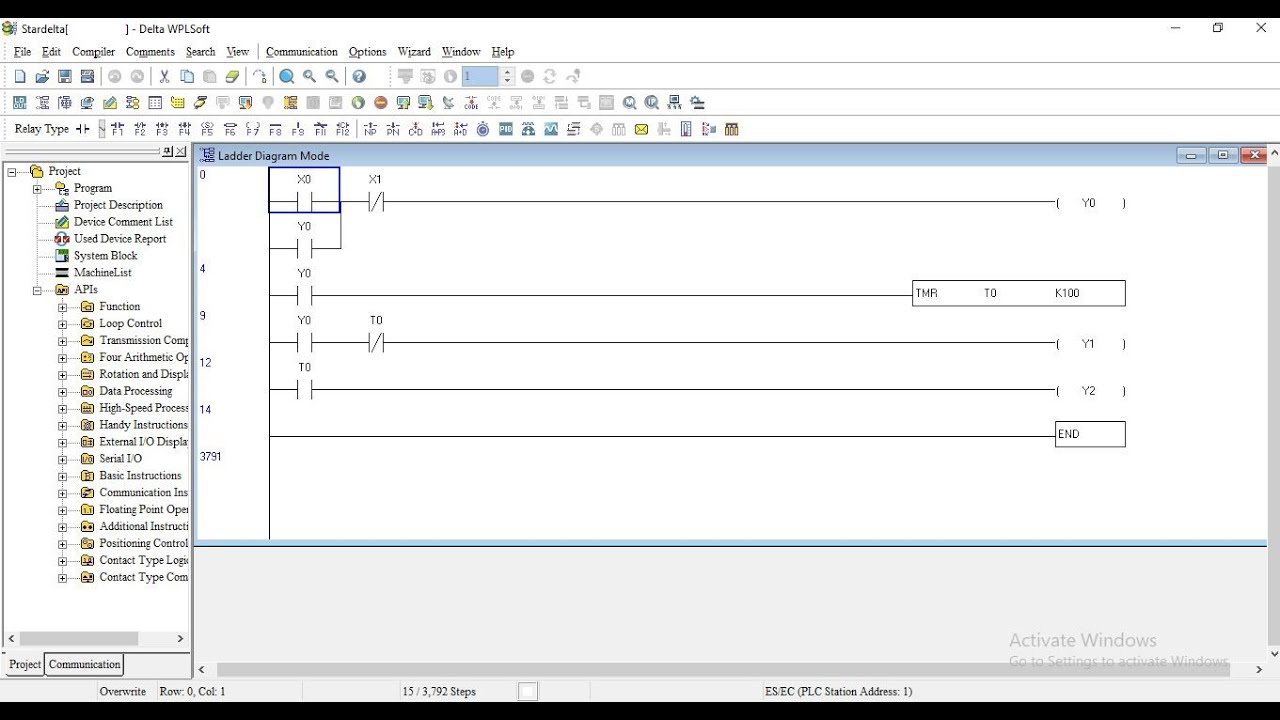Collapse the APIs tree node
This screenshot has height=720, width=1280.
(x=37, y=290)
